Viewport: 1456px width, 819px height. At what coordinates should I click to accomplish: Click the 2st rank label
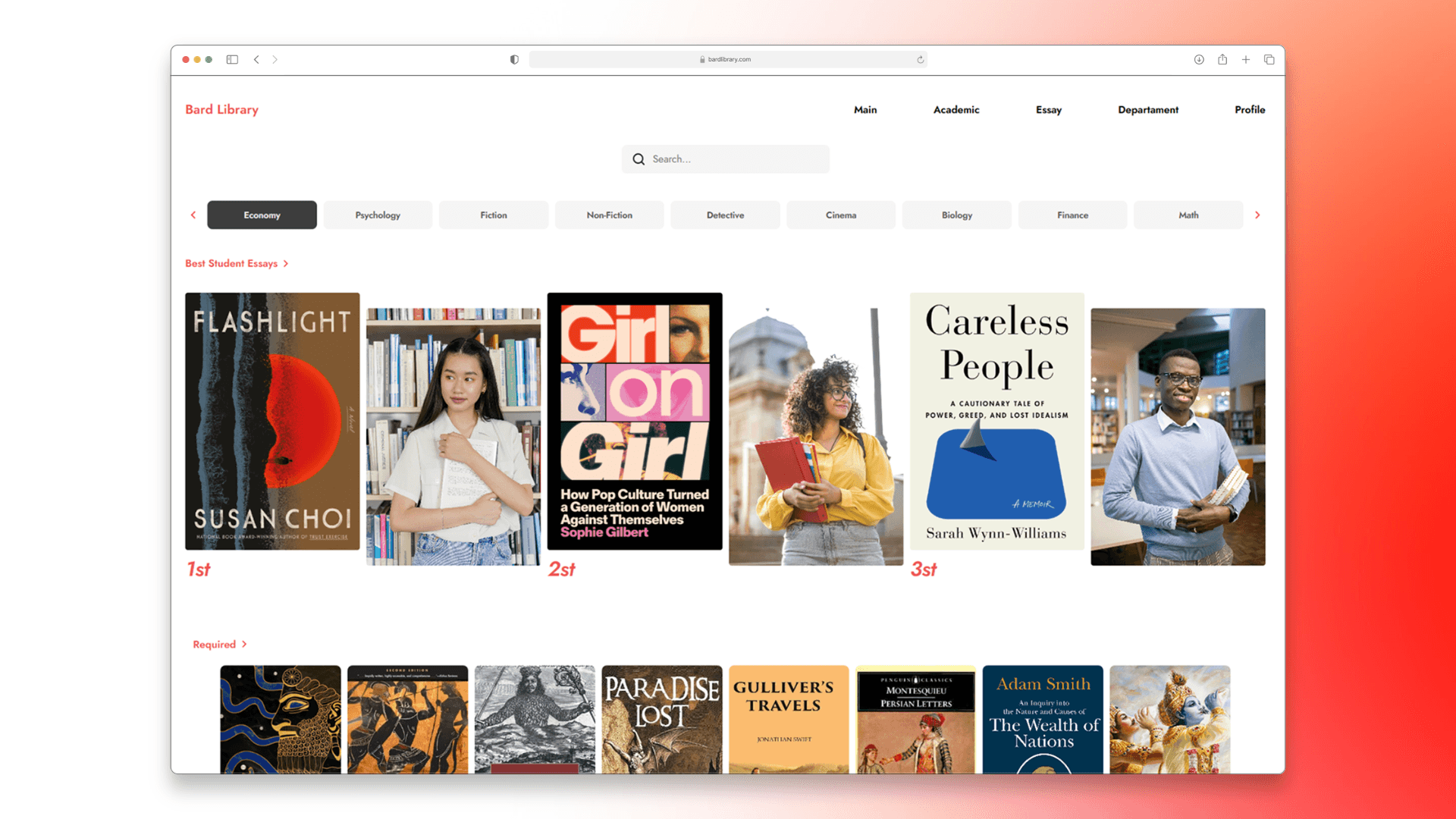[x=562, y=570]
